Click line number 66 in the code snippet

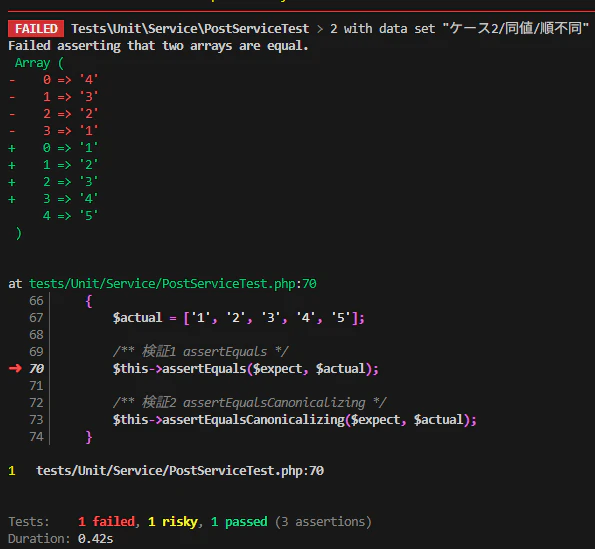(36, 300)
